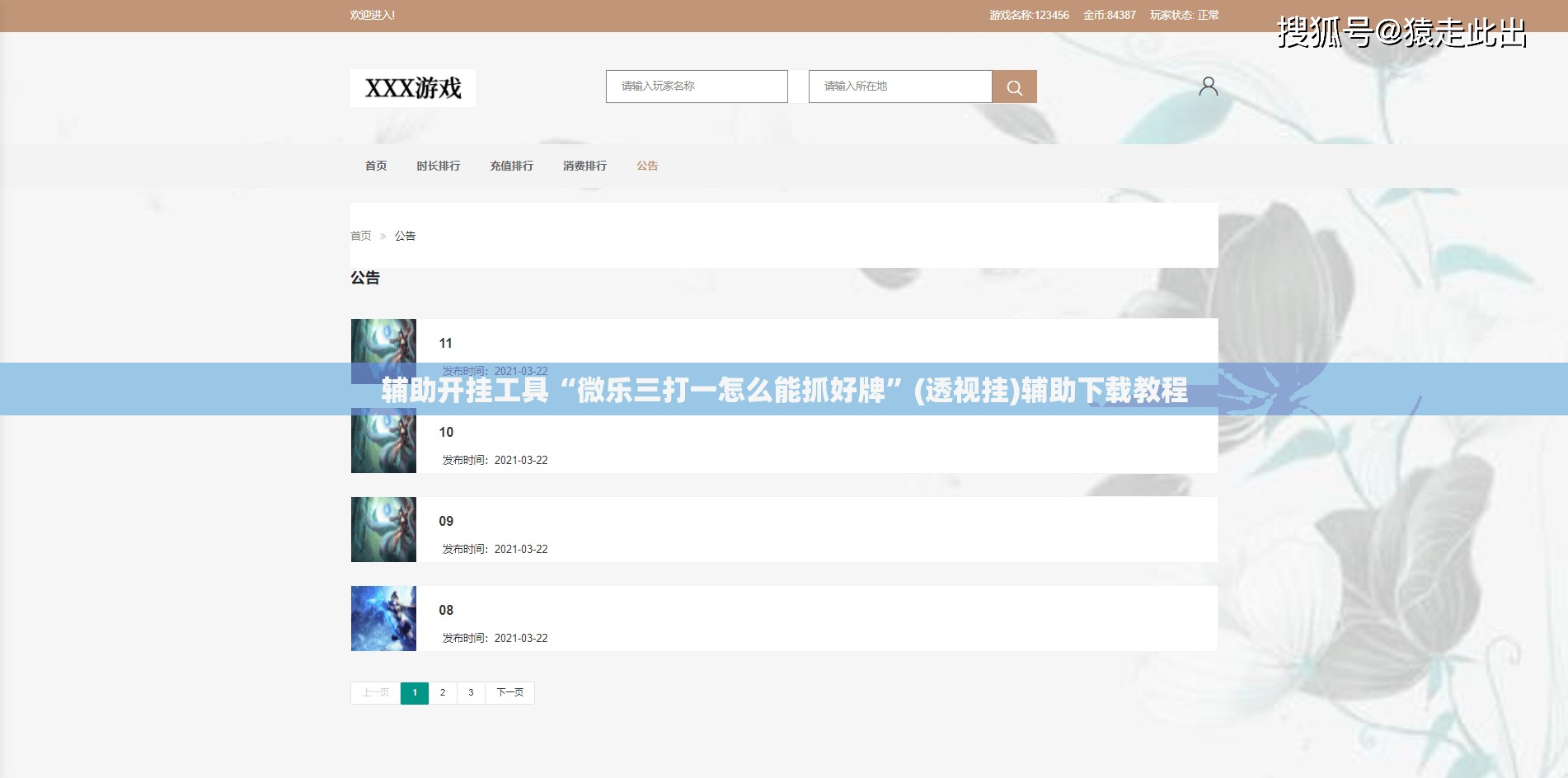Viewport: 1568px width, 778px height.
Task: Click publish date under announcement 10
Action: coord(495,461)
